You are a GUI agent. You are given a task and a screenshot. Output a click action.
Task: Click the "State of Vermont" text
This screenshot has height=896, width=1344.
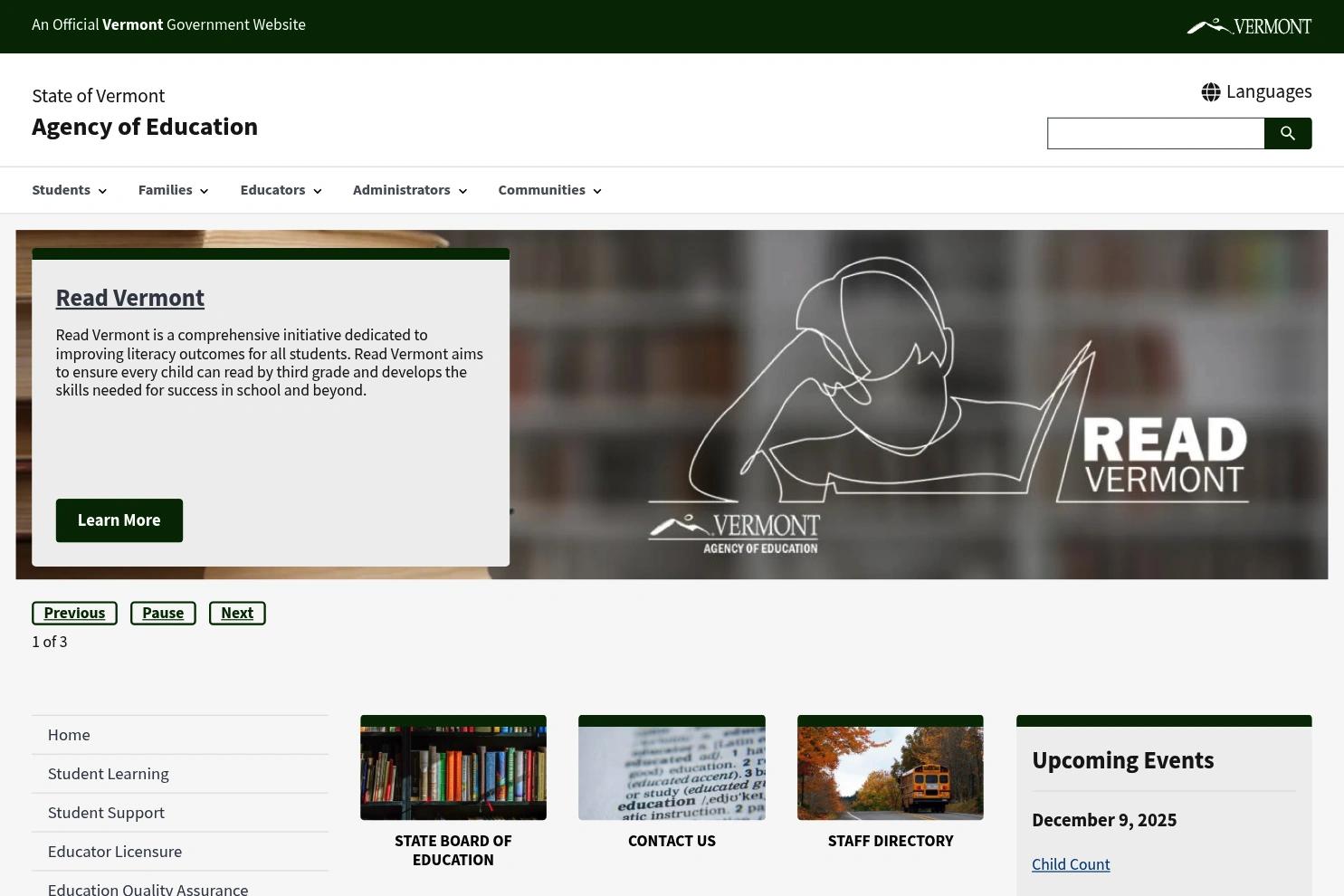tap(98, 96)
